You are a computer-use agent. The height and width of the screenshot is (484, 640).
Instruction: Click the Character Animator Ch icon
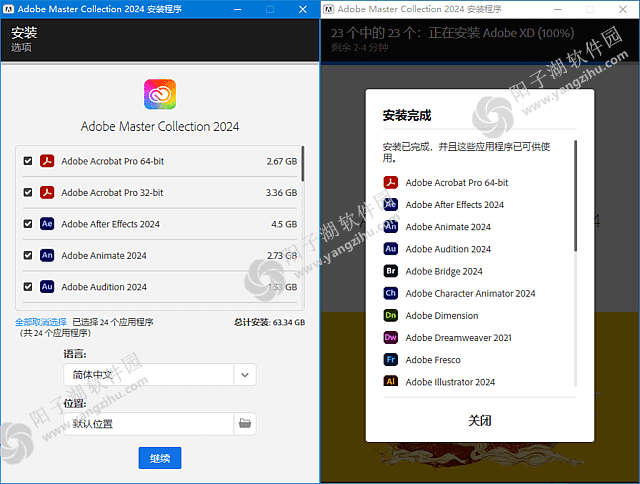(x=391, y=293)
